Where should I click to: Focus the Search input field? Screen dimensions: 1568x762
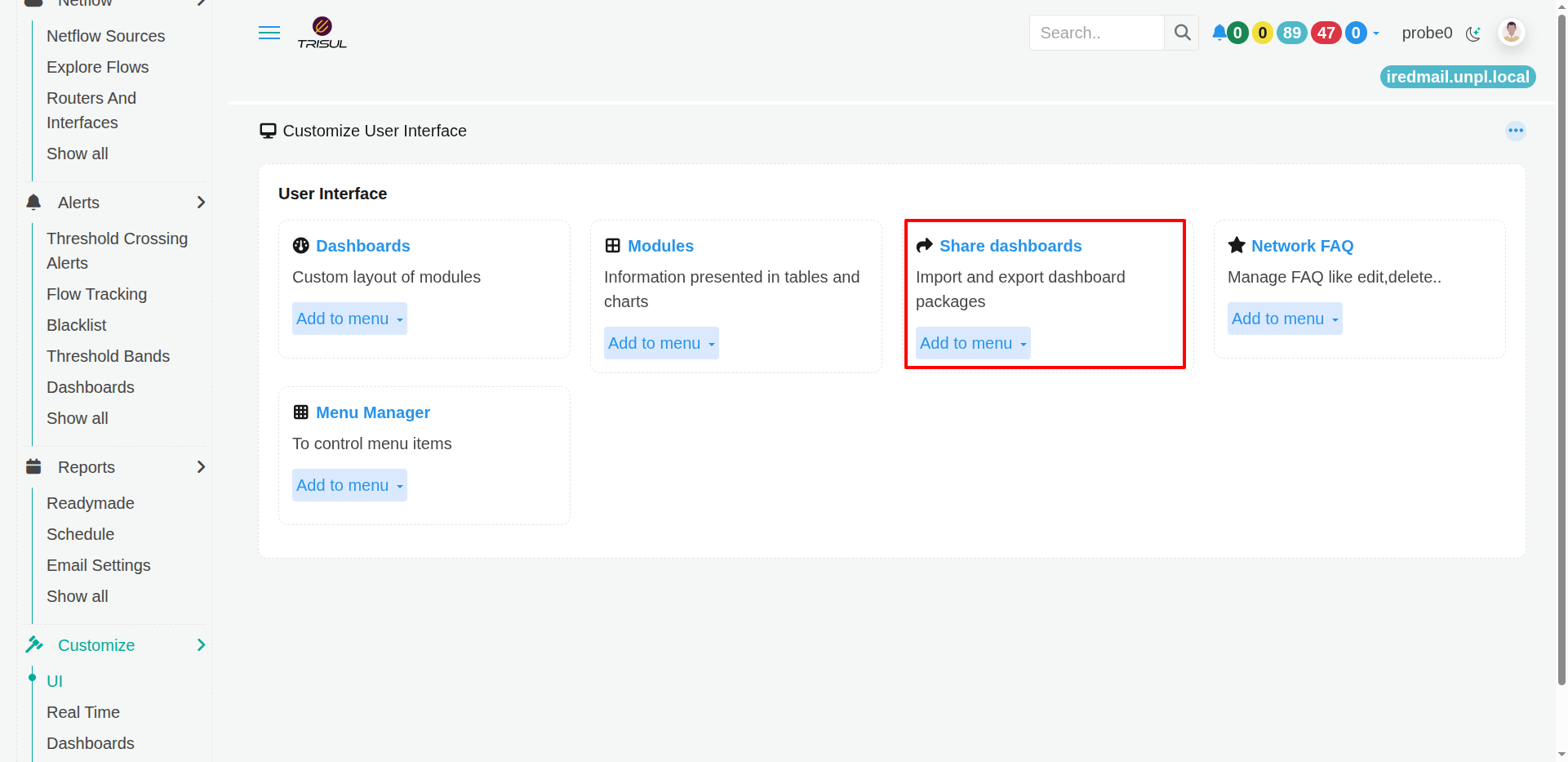(x=1096, y=33)
